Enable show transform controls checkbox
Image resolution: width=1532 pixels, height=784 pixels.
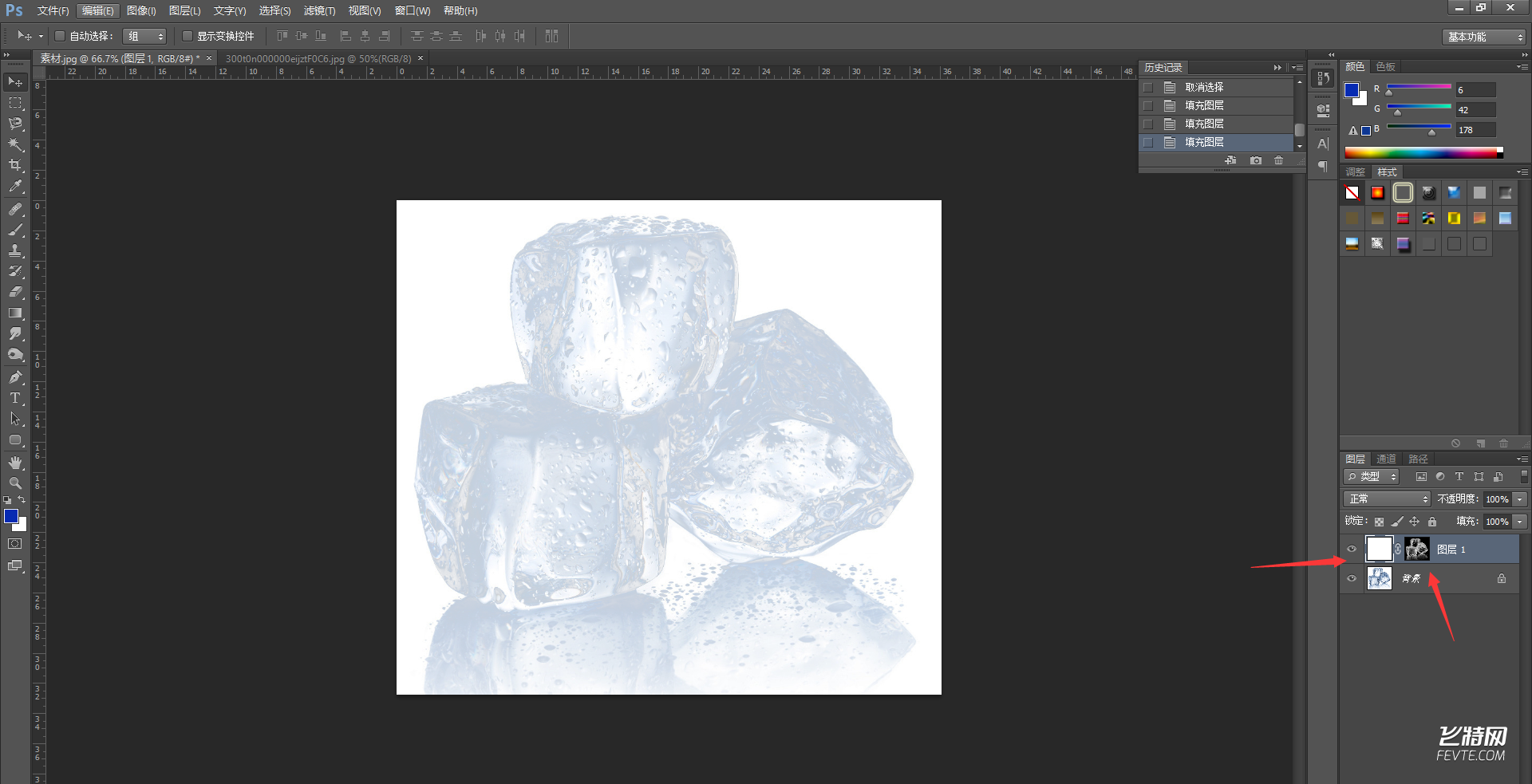pyautogui.click(x=188, y=36)
